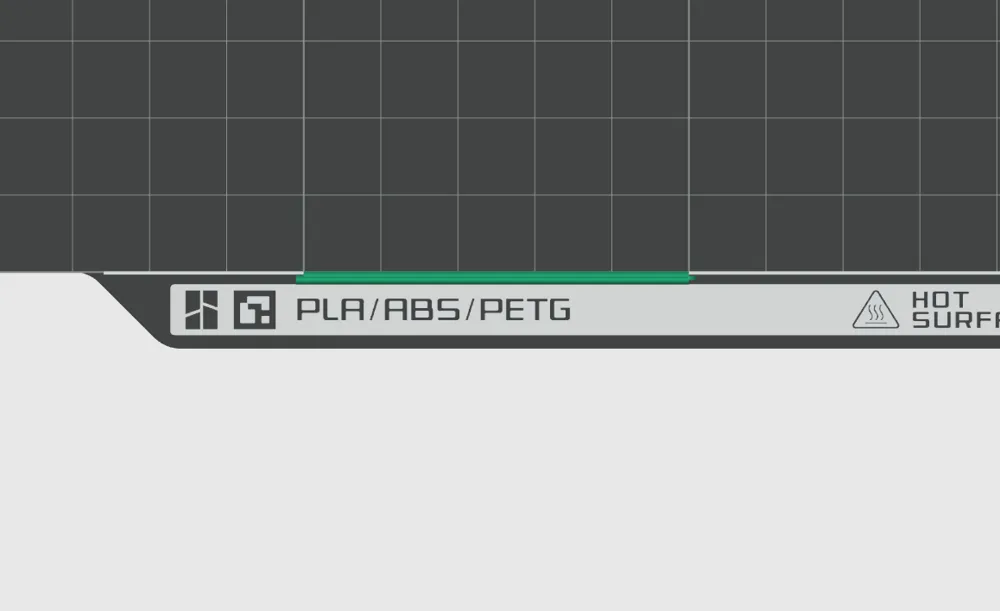Click the square code marker icon

[254, 310]
